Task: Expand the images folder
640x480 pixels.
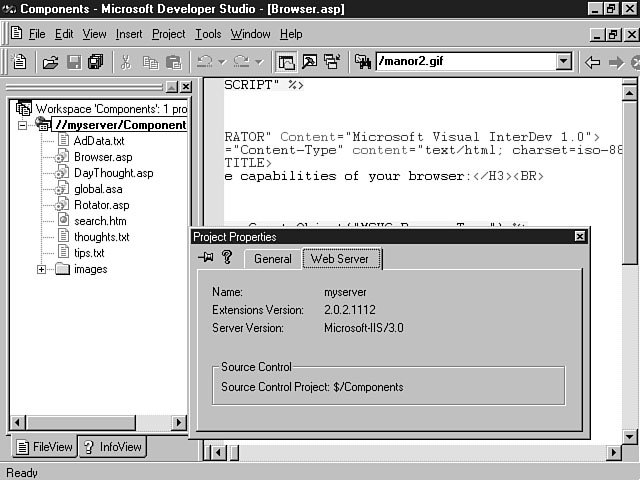Action: [x=41, y=269]
